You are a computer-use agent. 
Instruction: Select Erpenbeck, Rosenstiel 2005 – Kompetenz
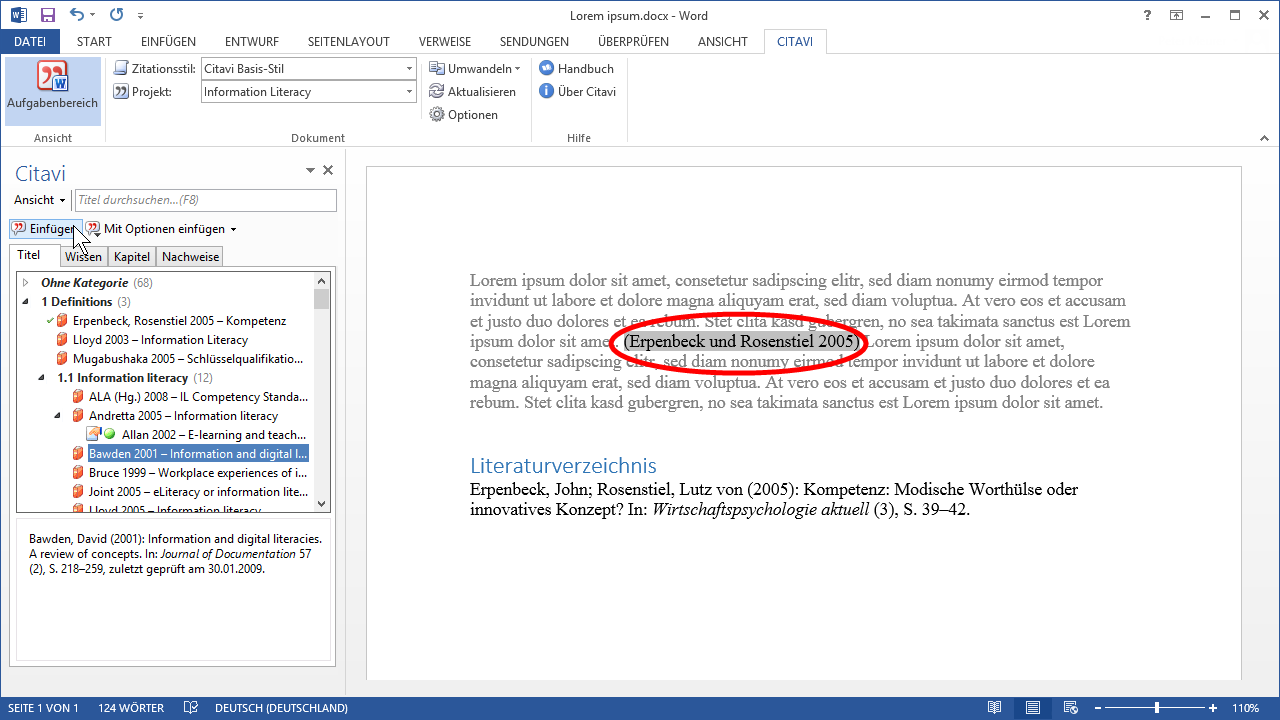(x=179, y=321)
